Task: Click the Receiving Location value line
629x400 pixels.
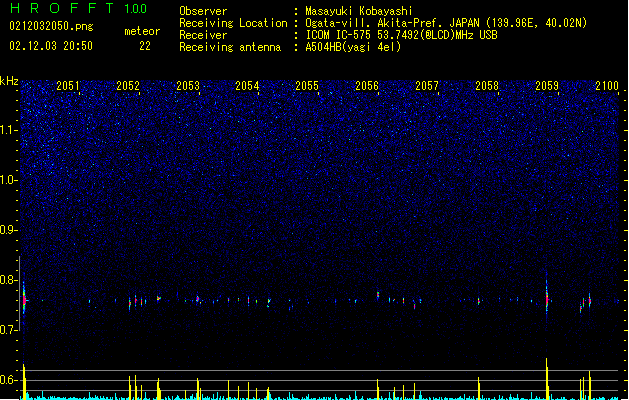Action: tap(446, 23)
